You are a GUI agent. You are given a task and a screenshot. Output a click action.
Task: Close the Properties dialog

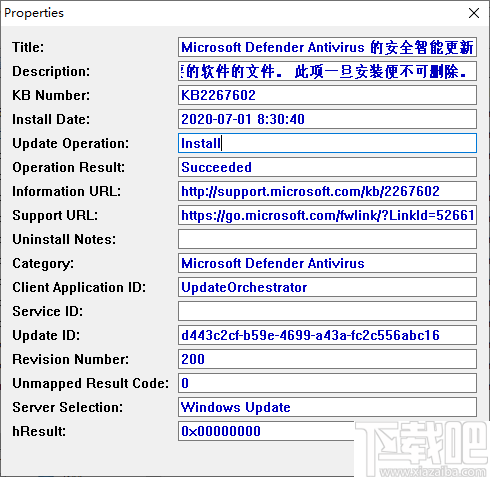[474, 13]
